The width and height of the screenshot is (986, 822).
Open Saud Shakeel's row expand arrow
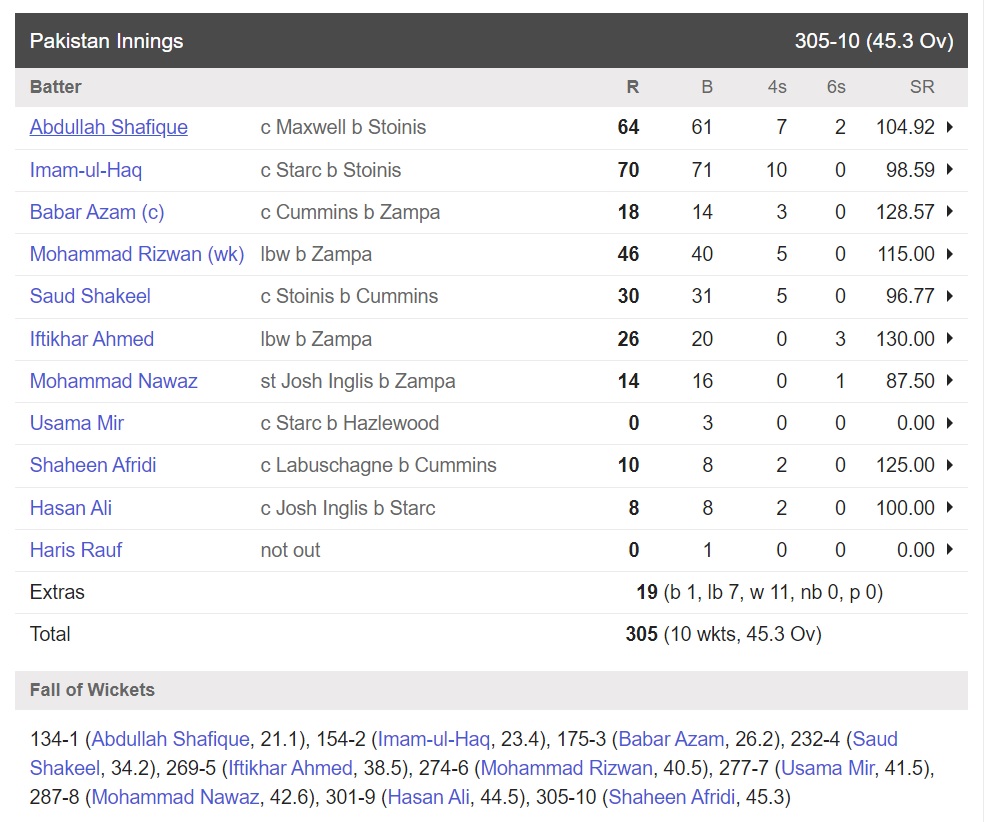pyautogui.click(x=948, y=296)
